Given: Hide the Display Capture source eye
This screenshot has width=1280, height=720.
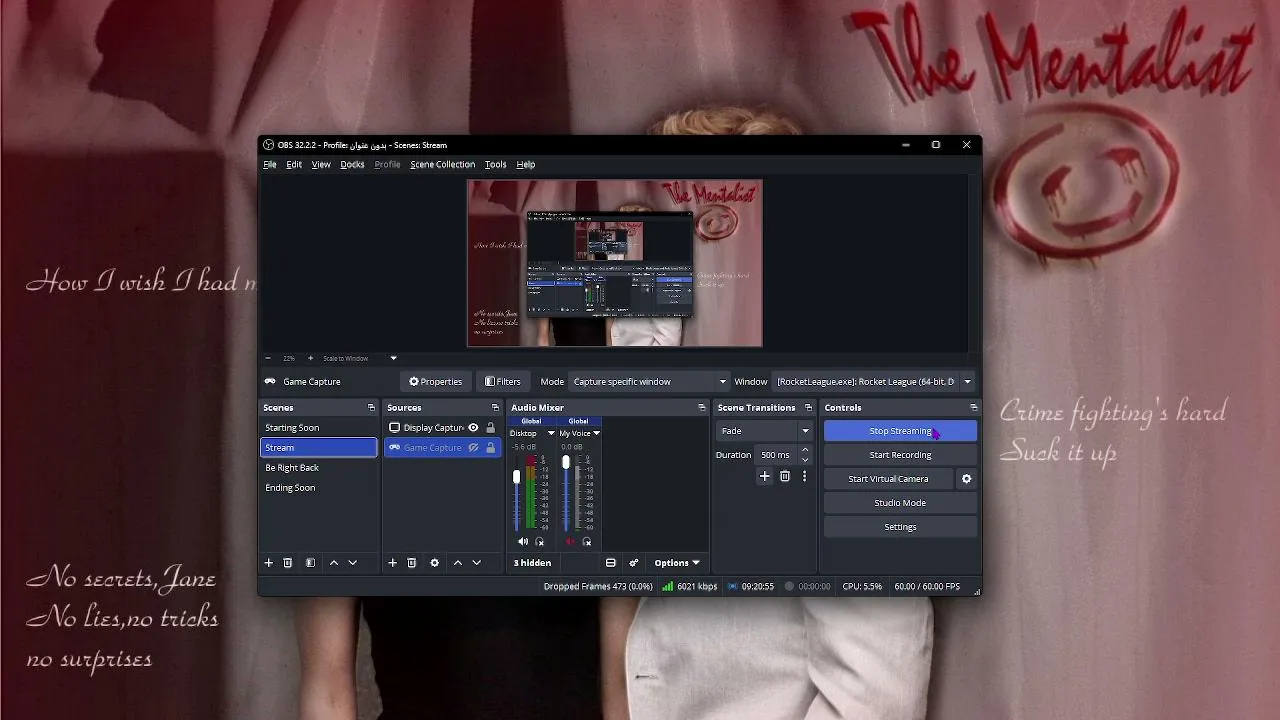Looking at the screenshot, I should pos(473,428).
